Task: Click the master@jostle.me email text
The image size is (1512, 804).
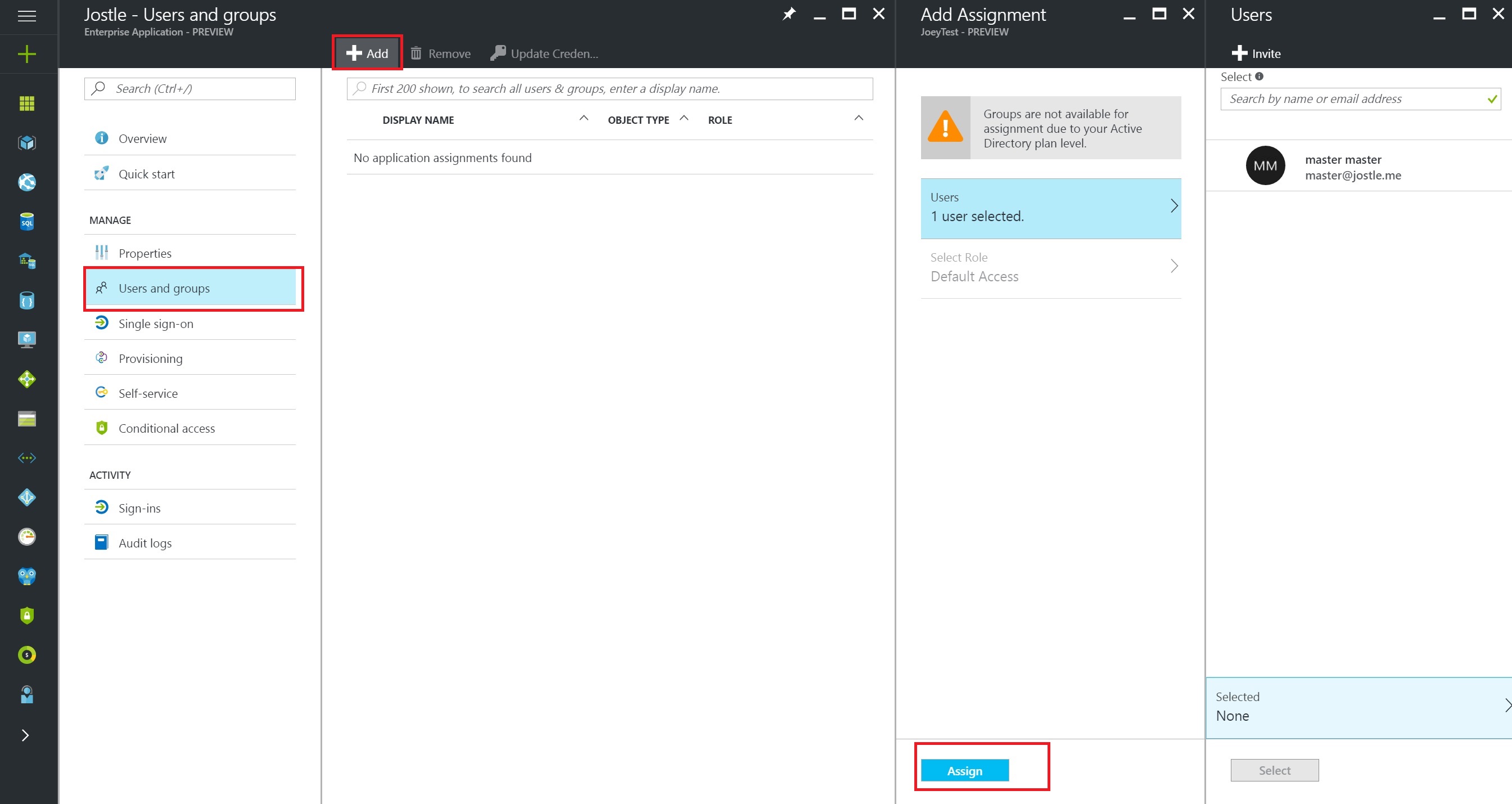Action: point(1353,175)
